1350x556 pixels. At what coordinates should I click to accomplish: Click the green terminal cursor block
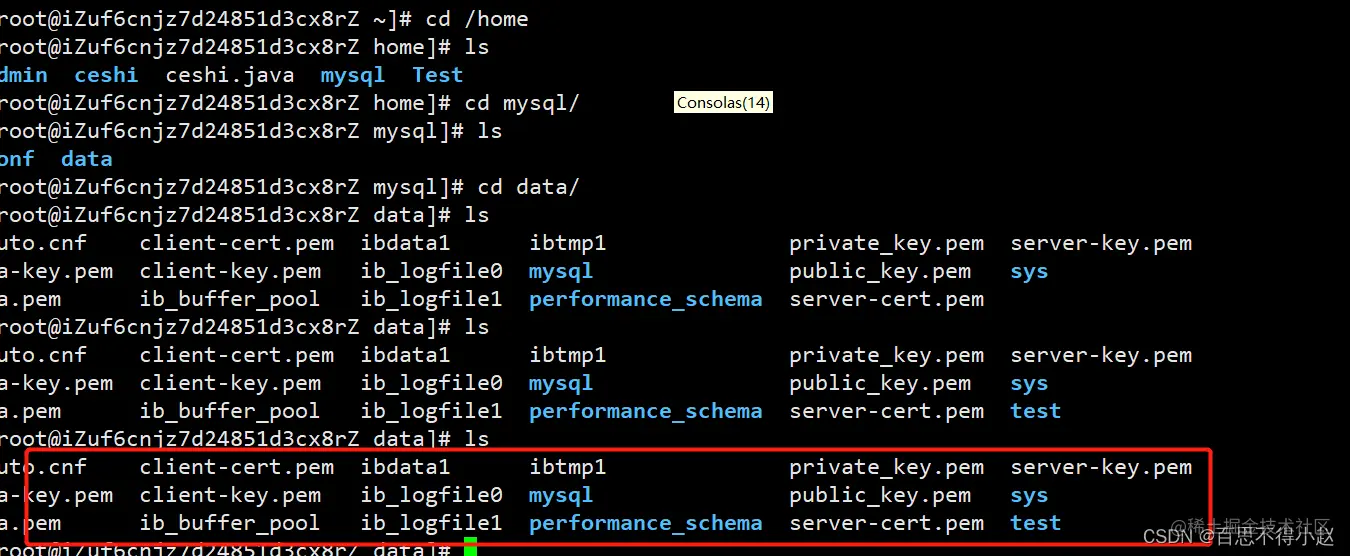point(470,547)
